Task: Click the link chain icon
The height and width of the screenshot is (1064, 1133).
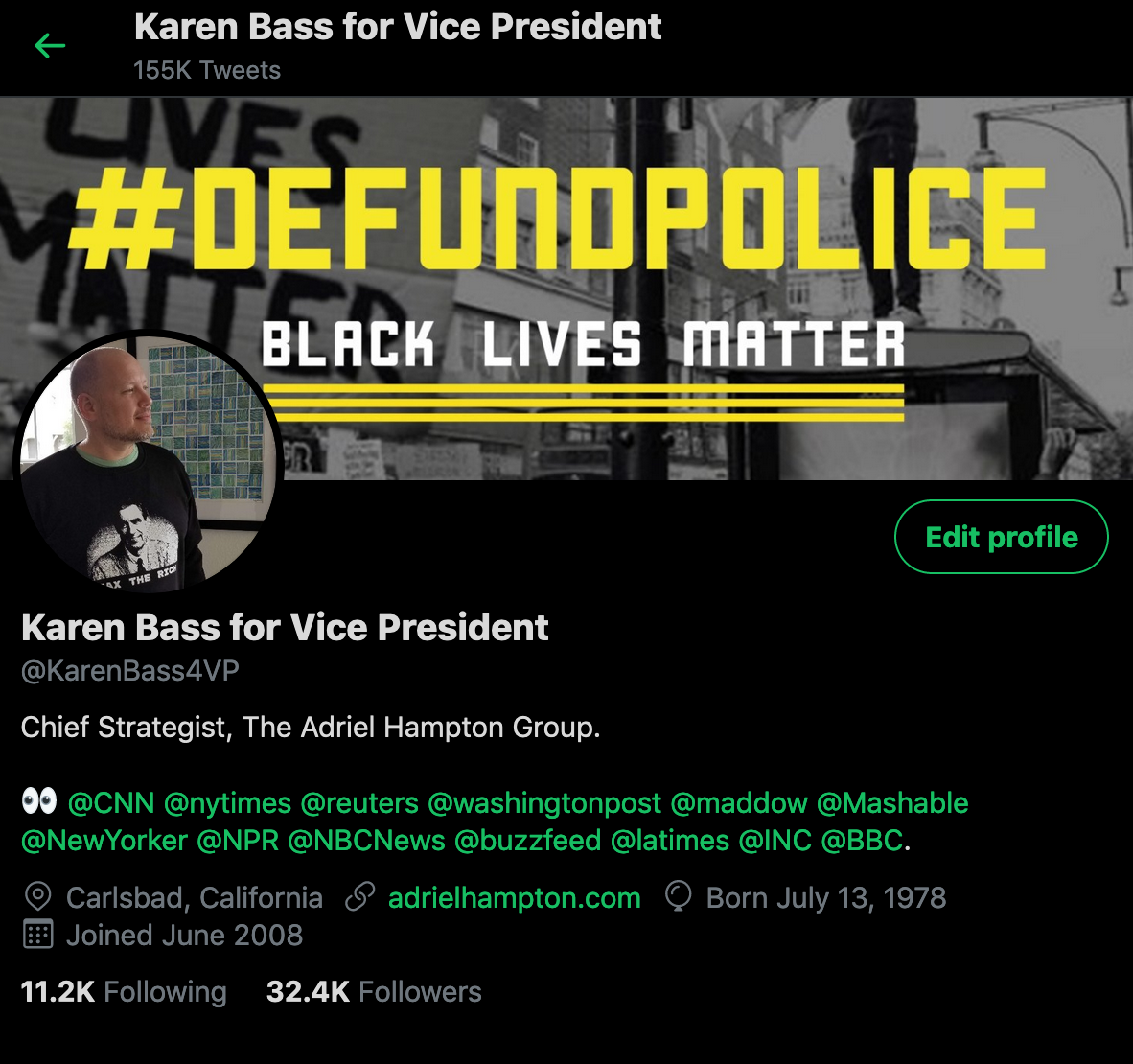Action: [x=359, y=896]
